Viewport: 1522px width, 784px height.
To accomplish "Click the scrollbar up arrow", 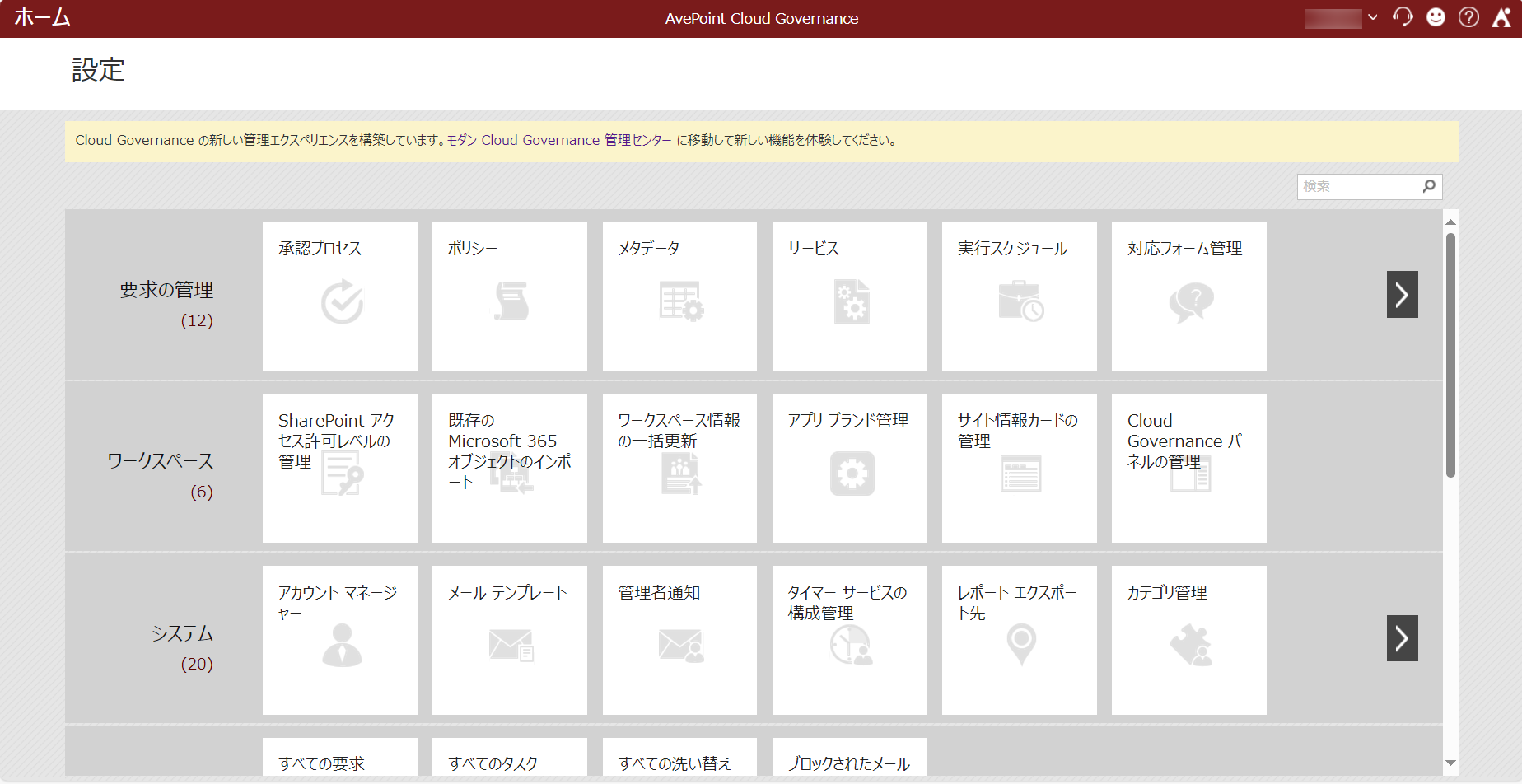I will pyautogui.click(x=1450, y=222).
